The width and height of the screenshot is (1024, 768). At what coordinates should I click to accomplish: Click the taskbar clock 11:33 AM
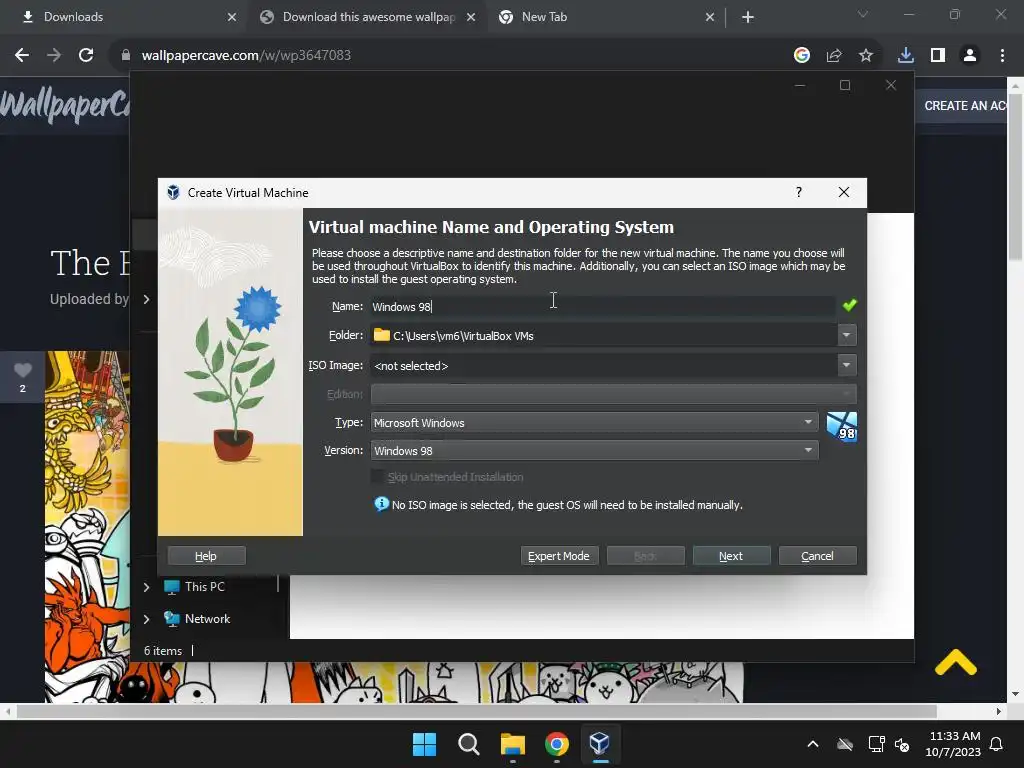953,744
